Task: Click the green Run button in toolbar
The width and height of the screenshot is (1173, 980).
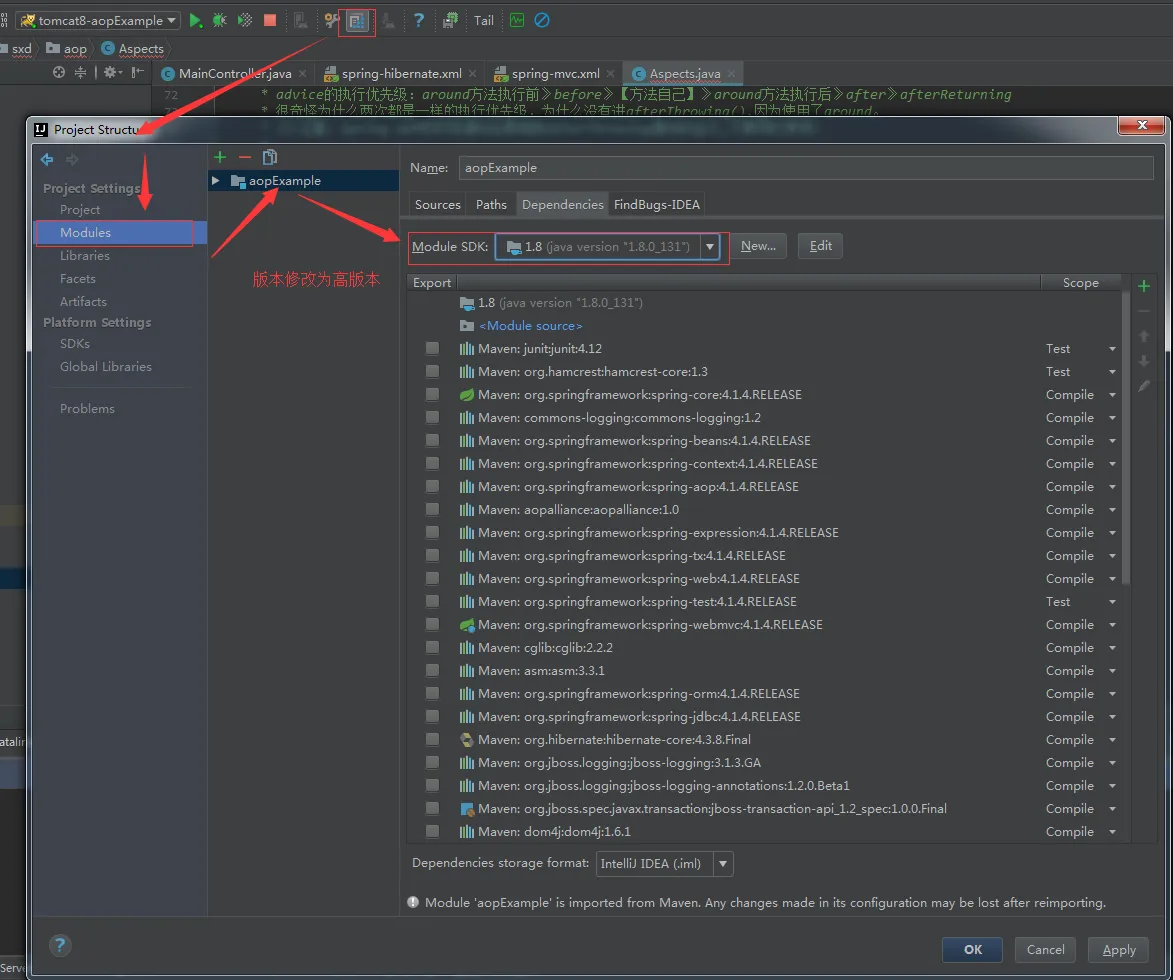Action: click(x=196, y=20)
